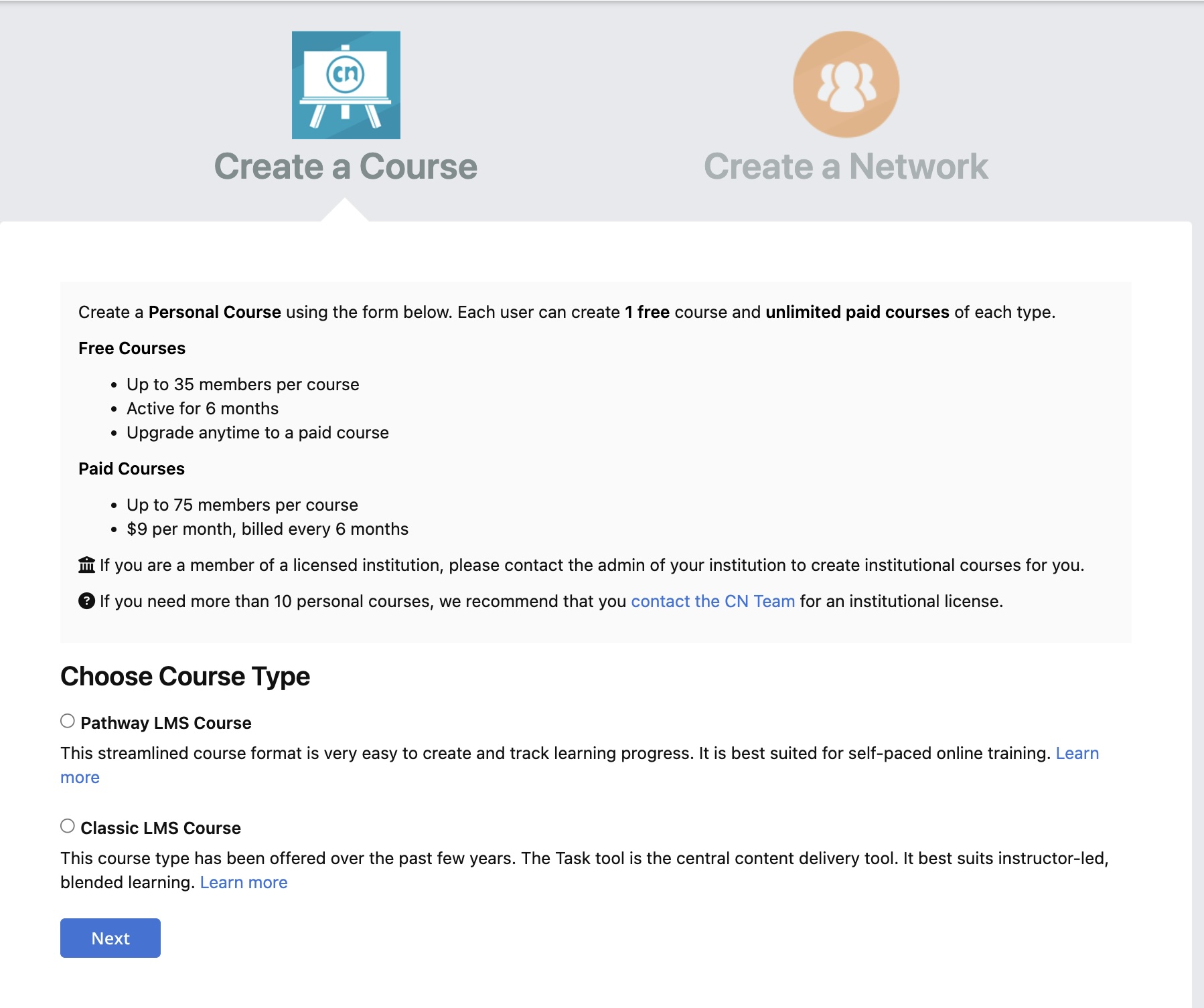Click the Next button
This screenshot has width=1204, height=1008.
tap(110, 938)
